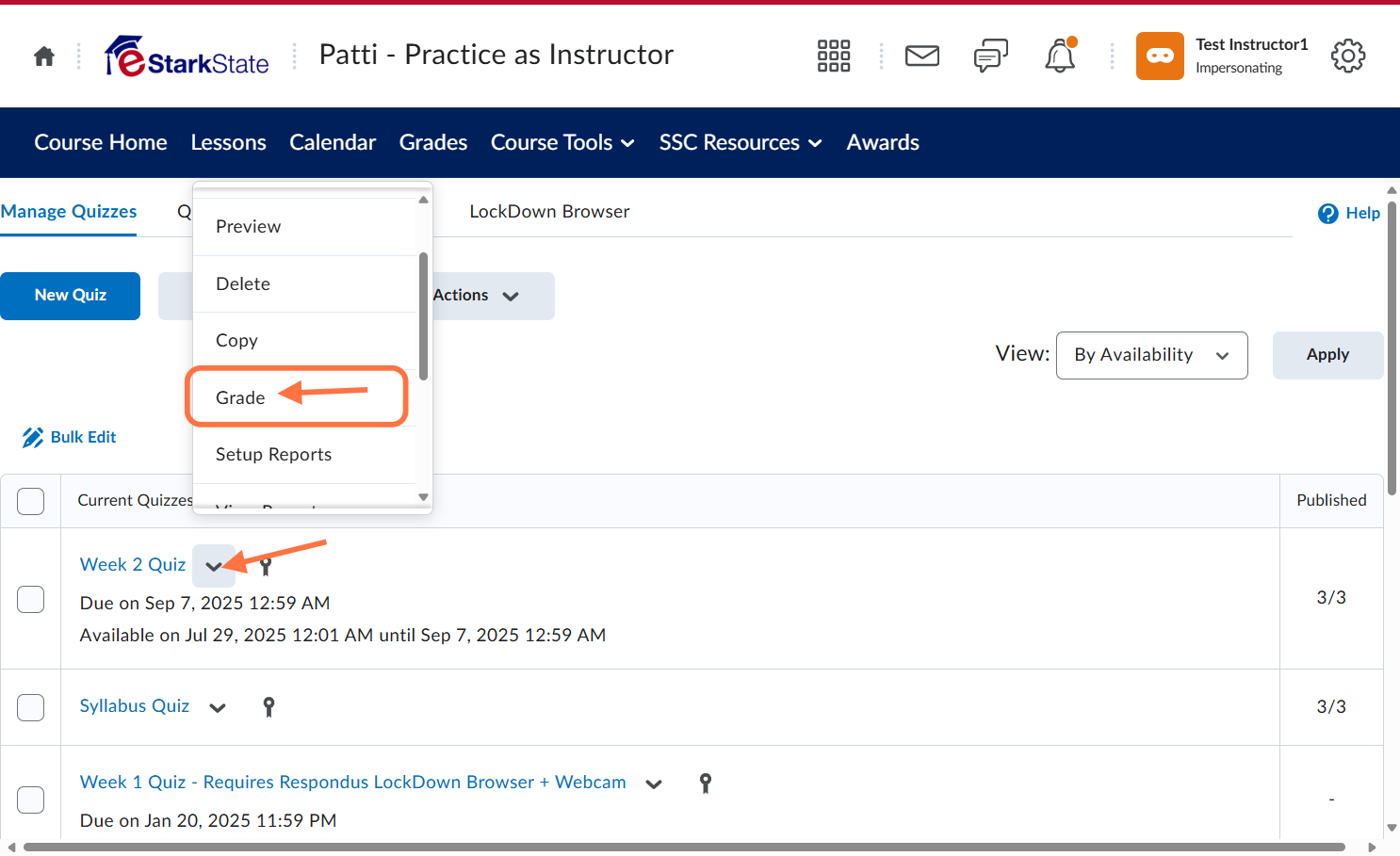
Task: Click the New Quiz button
Action: (x=70, y=296)
